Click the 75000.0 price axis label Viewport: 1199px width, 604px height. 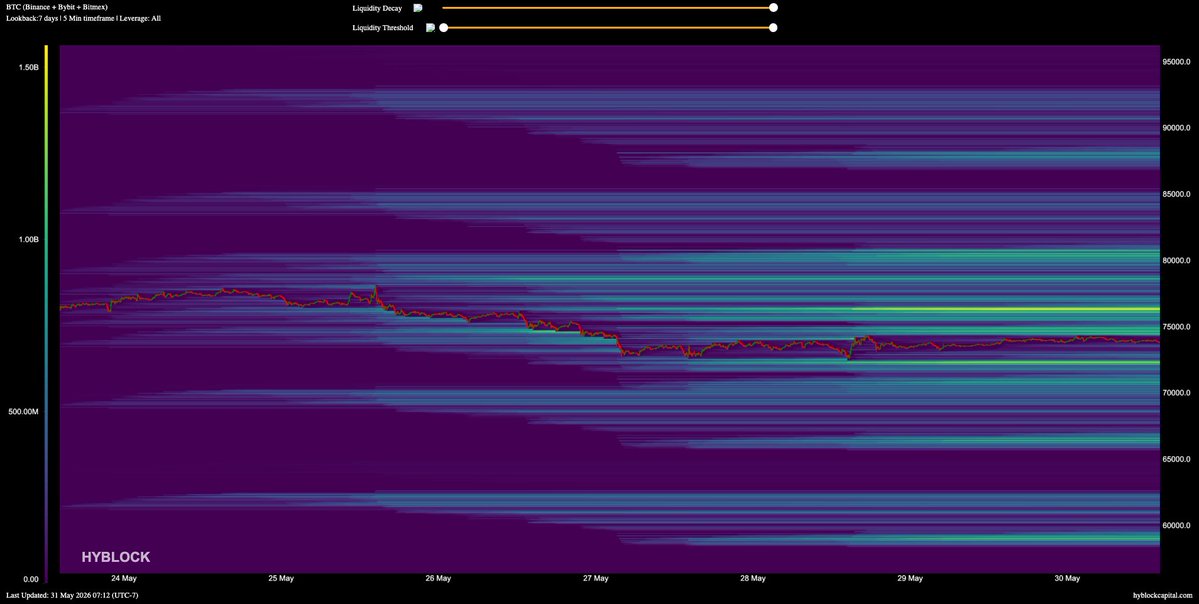(x=1176, y=326)
